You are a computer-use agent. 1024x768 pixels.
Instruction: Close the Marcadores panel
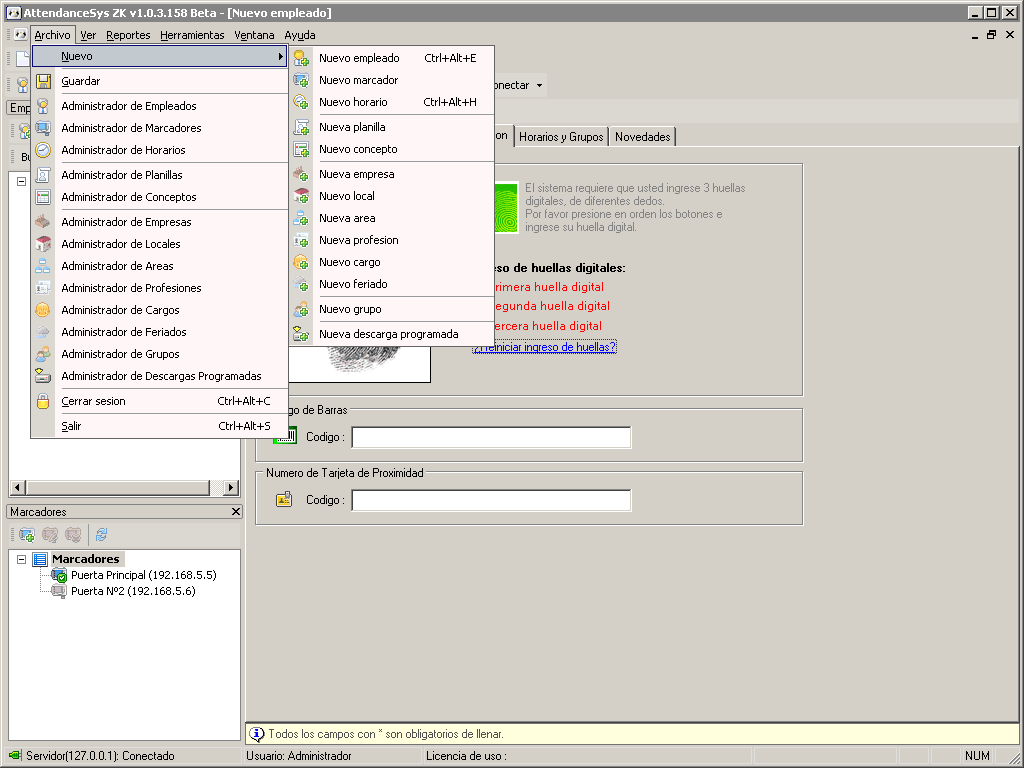pyautogui.click(x=236, y=511)
